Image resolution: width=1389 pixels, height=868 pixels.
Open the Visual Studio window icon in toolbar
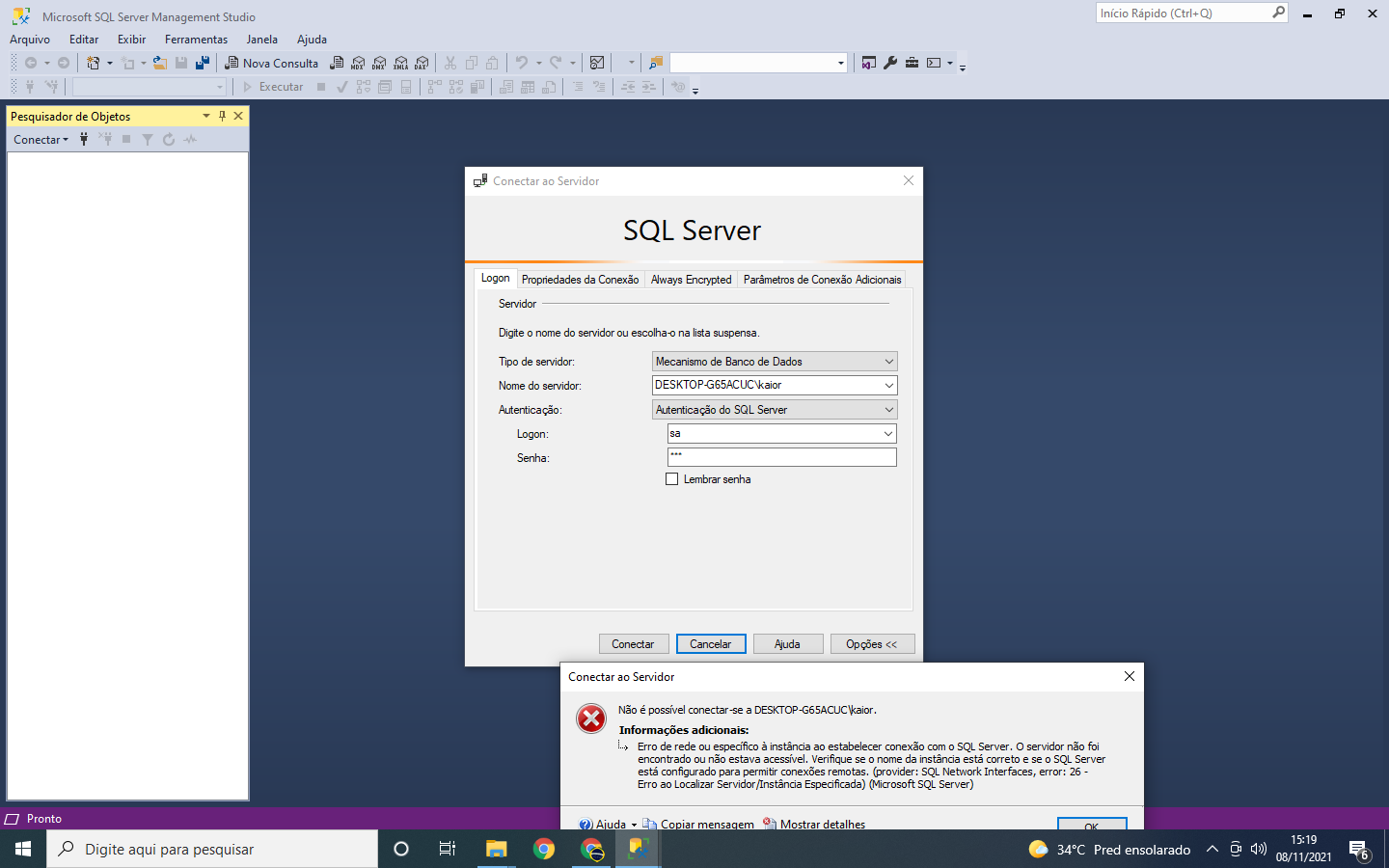(x=869, y=63)
